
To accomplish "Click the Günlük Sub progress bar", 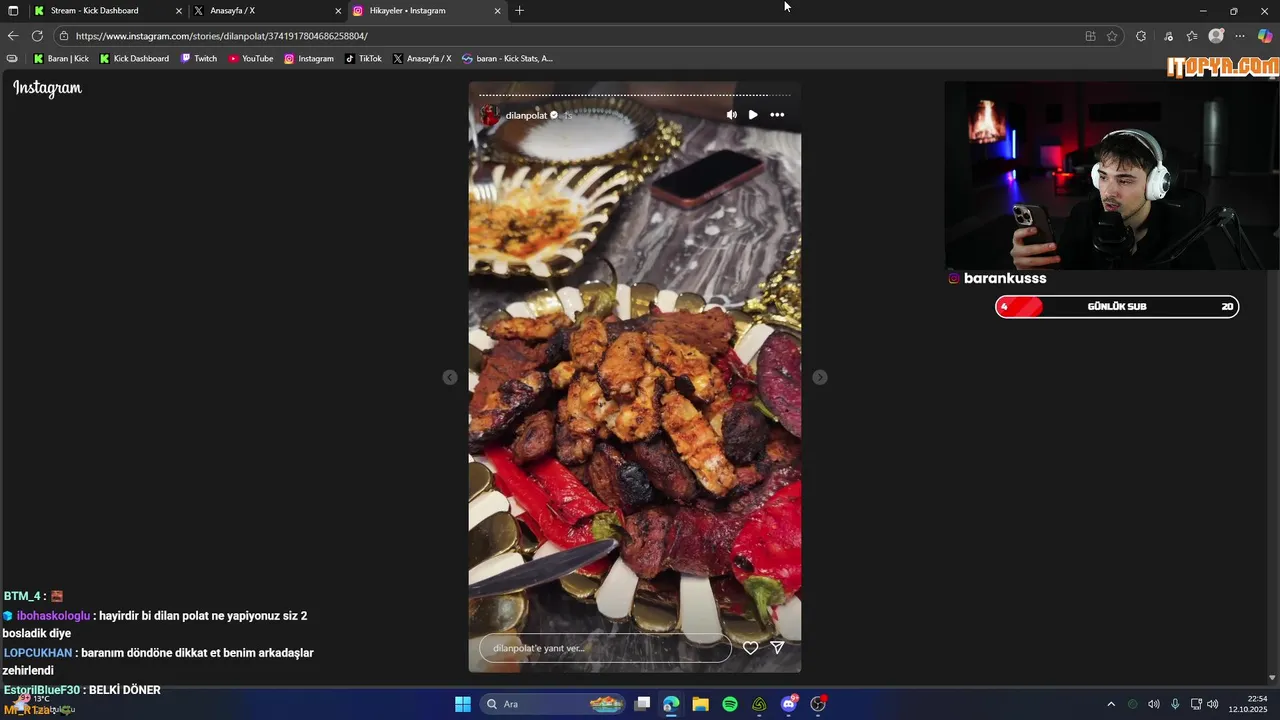I will coord(1117,307).
